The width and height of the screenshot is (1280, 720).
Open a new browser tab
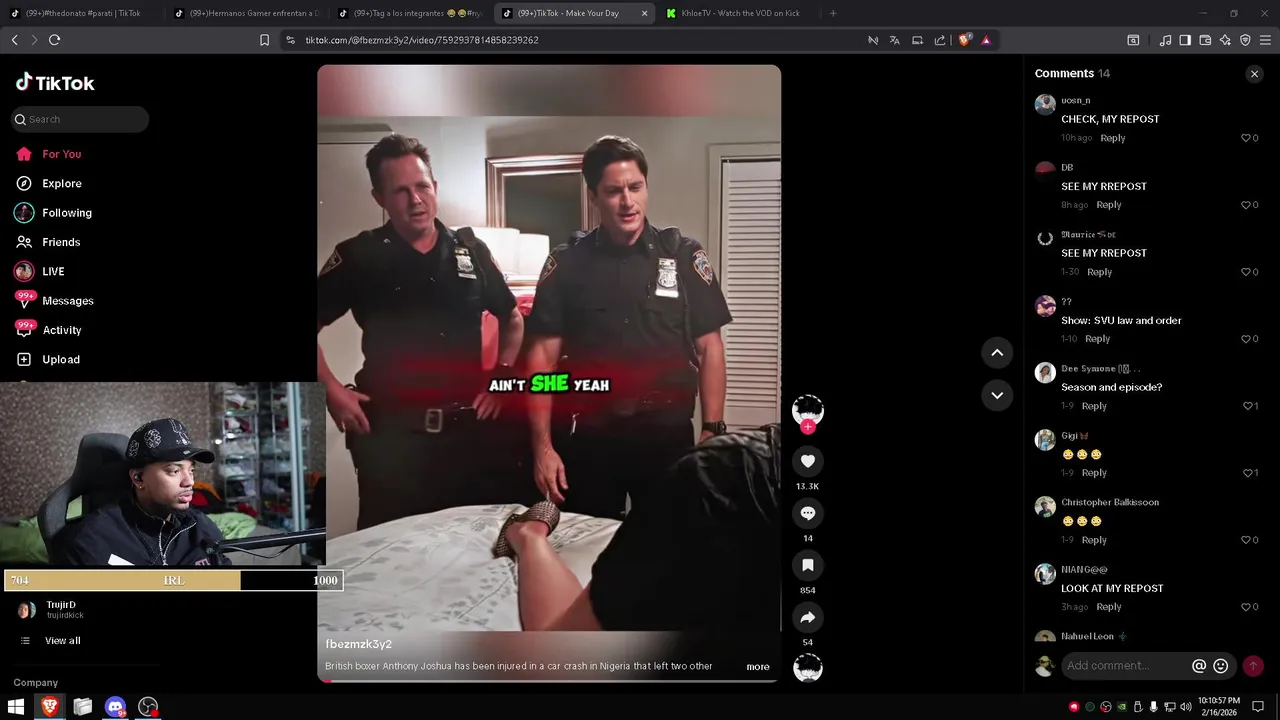click(x=833, y=13)
